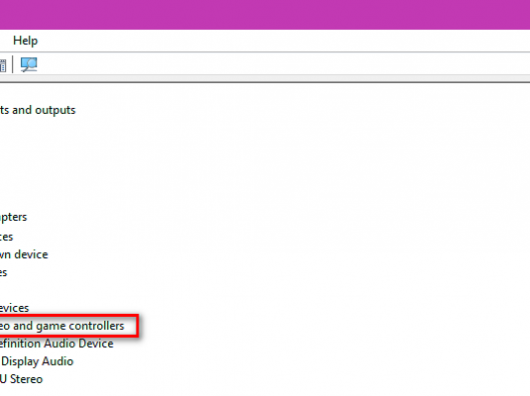Open the Help menu
The height and width of the screenshot is (396, 530).
click(x=25, y=41)
